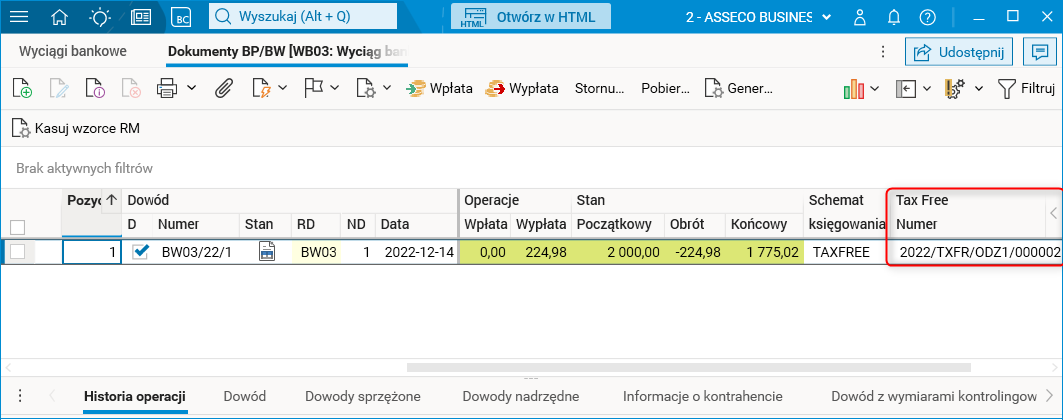
Task: Tick row checkbox for BW03/22/1
Action: (x=18, y=252)
